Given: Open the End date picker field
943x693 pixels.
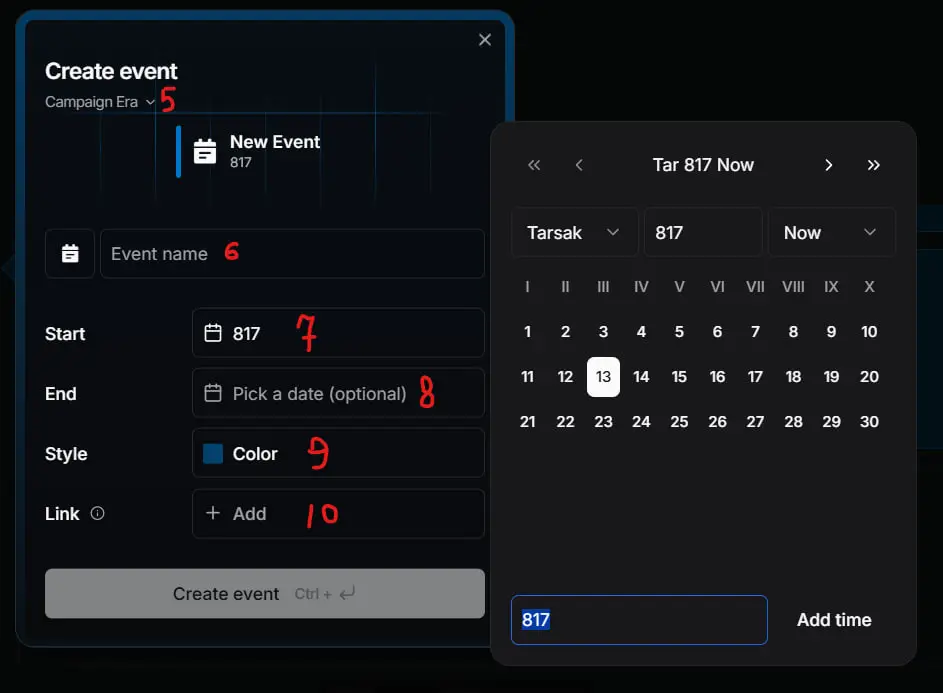Looking at the screenshot, I should click(x=338, y=393).
